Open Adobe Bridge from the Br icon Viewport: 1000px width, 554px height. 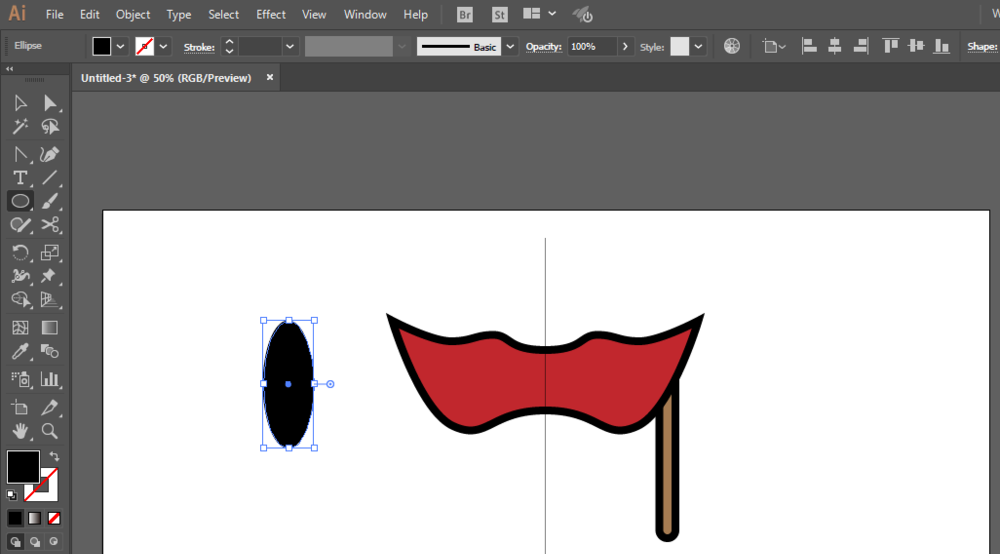pos(465,15)
